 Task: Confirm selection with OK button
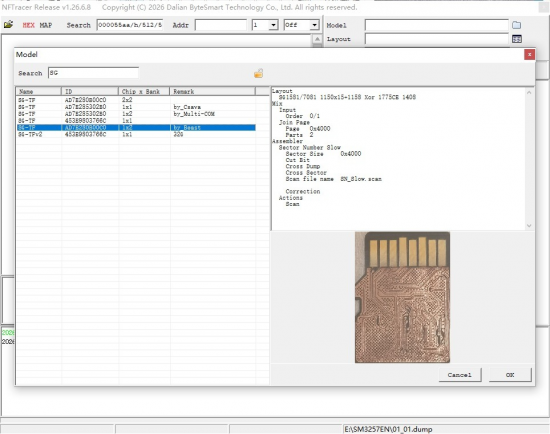[x=510, y=375]
